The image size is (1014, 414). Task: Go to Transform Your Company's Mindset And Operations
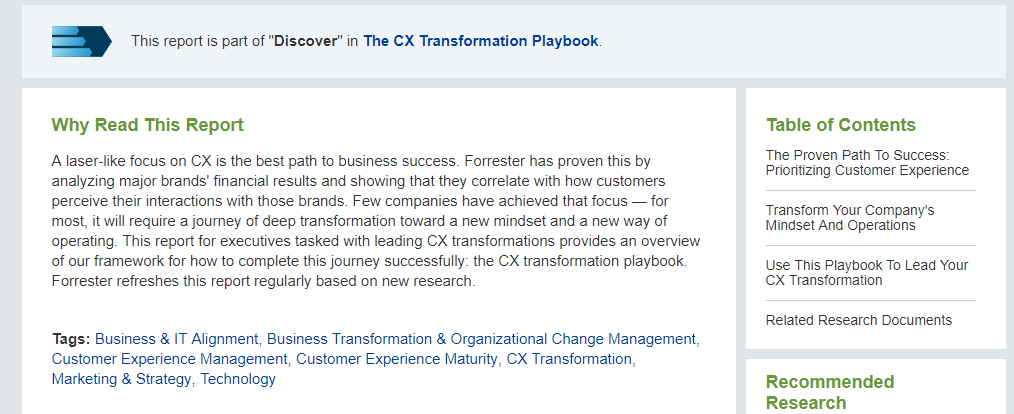click(x=850, y=217)
